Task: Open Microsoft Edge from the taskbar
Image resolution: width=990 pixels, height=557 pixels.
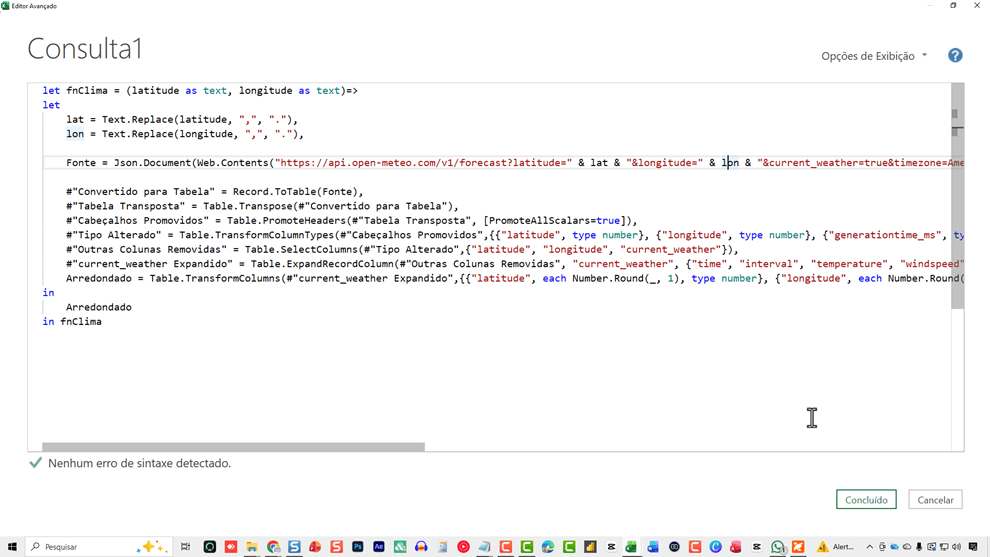Action: (548, 547)
